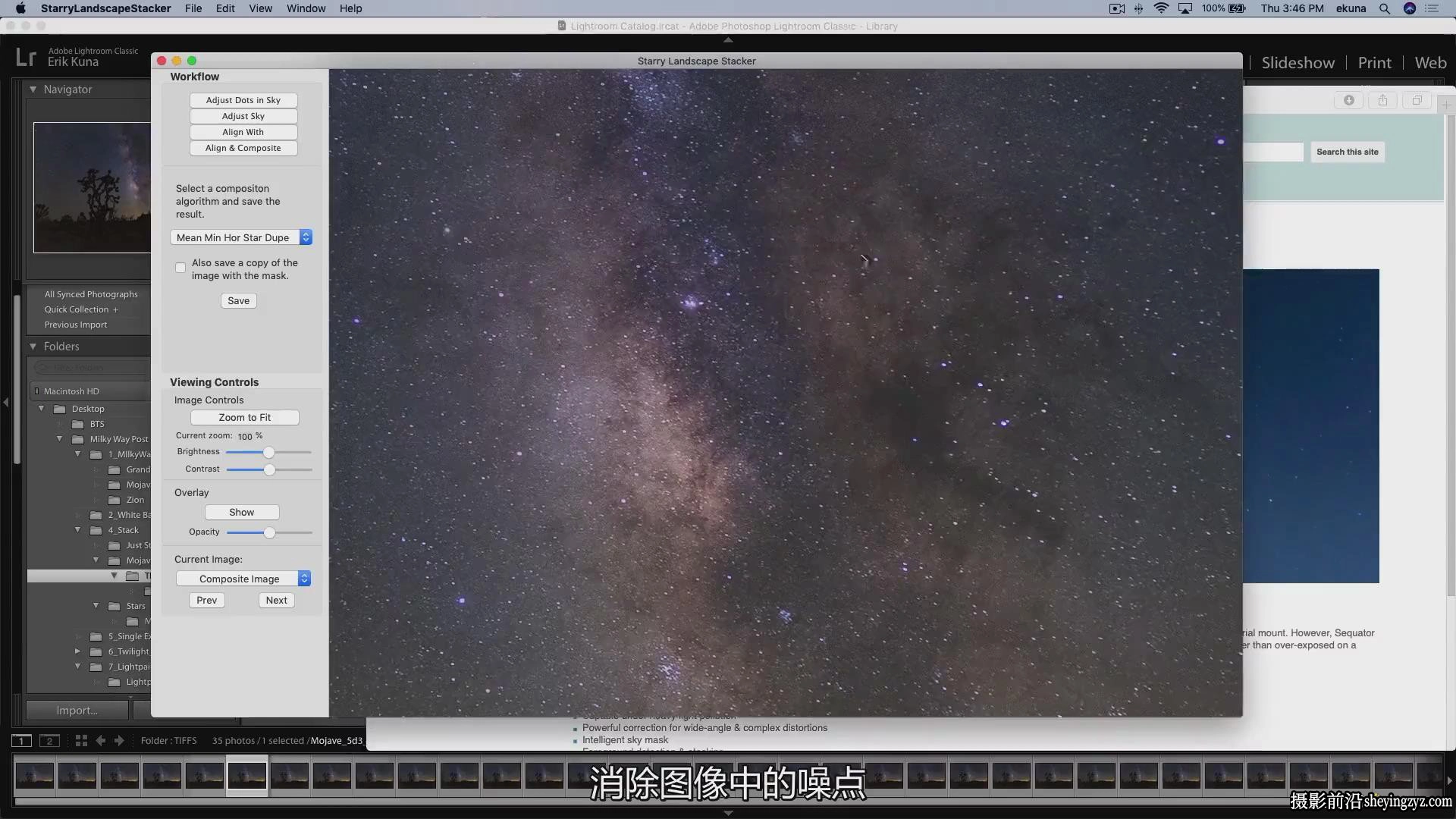Click the Adjust Sky workflow button

pyautogui.click(x=243, y=116)
